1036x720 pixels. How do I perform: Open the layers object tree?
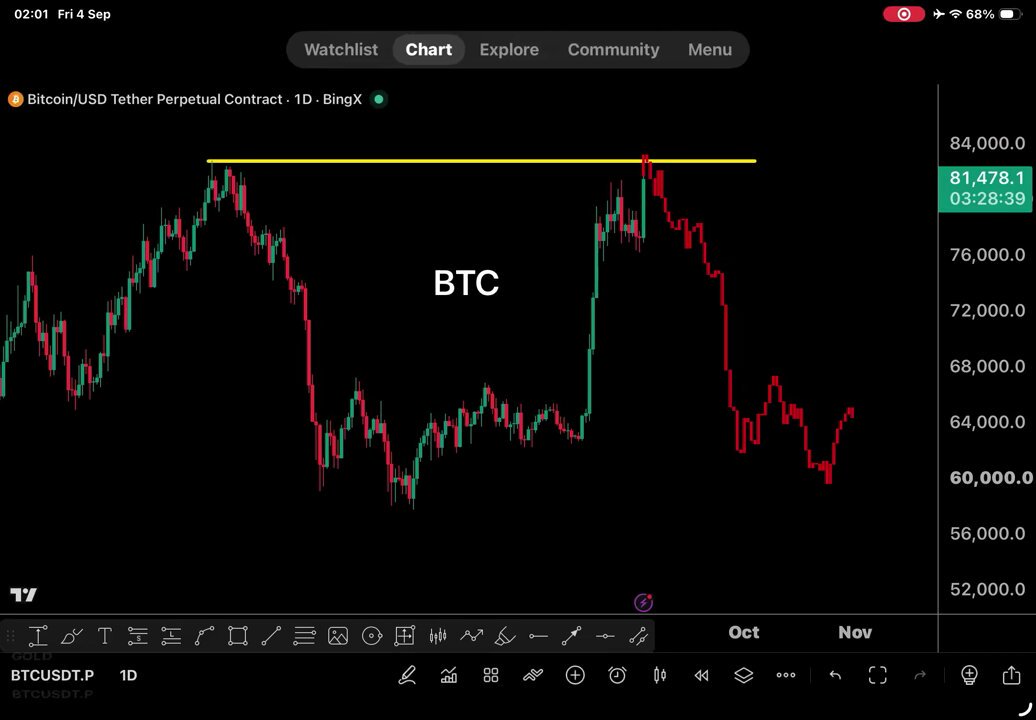(744, 675)
